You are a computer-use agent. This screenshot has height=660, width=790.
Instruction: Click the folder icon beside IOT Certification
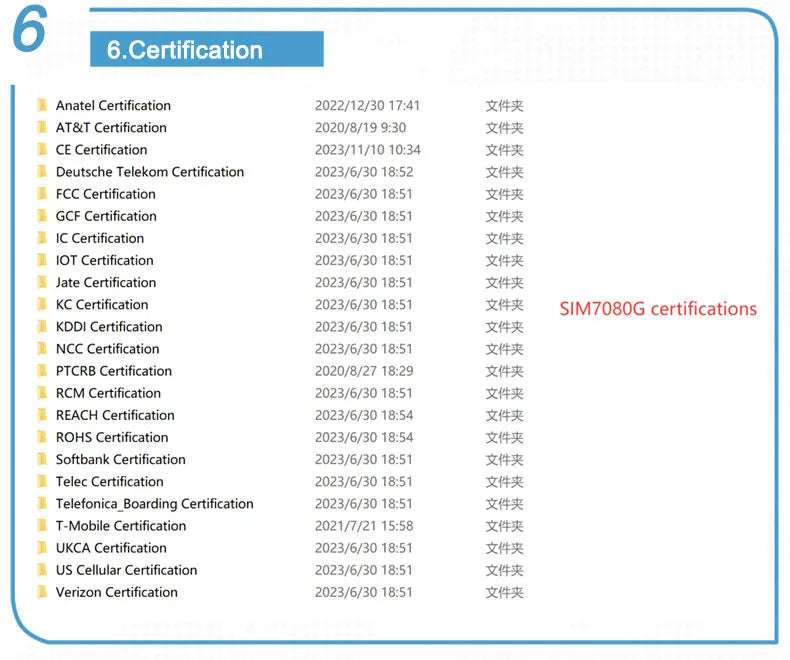pos(42,260)
